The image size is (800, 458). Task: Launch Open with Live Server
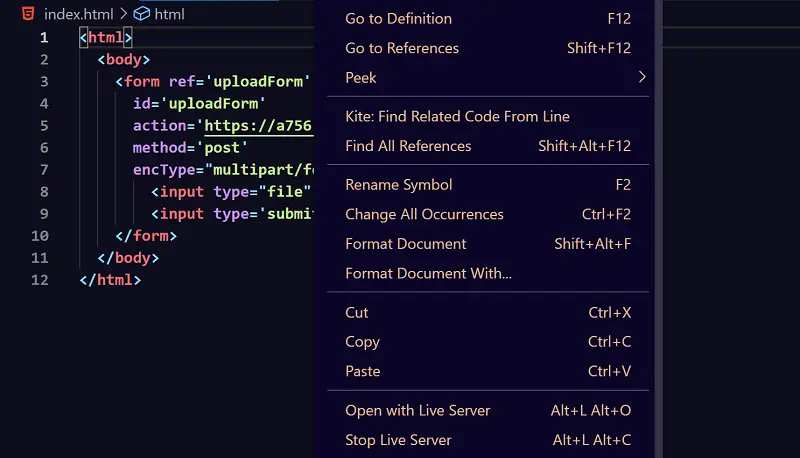(417, 411)
